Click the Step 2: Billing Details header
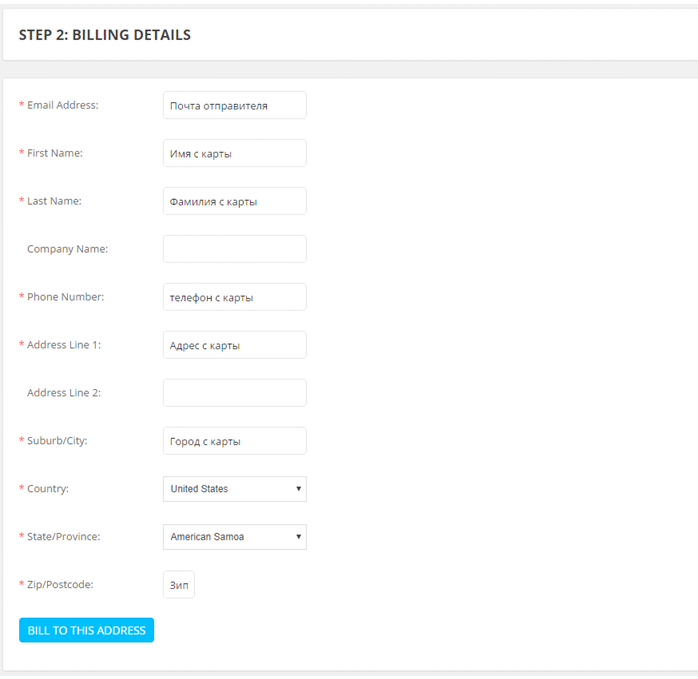The image size is (698, 679). coord(105,35)
